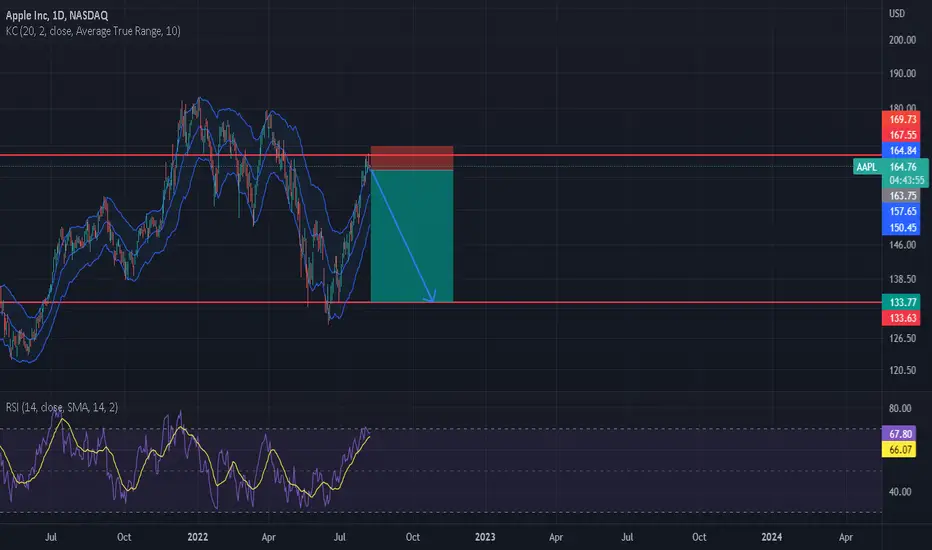Click the 2022 label on time axis
Image resolution: width=932 pixels, height=550 pixels.
point(197,537)
